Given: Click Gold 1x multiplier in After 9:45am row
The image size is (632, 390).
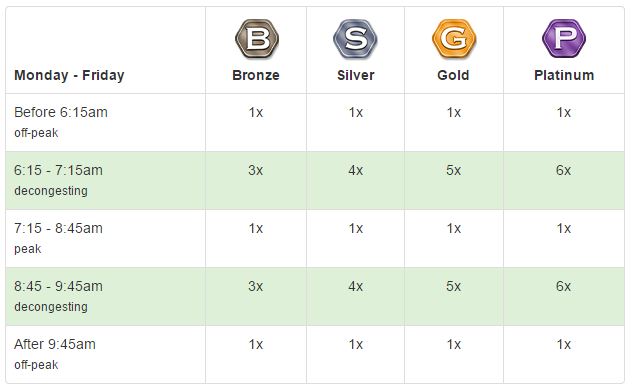Looking at the screenshot, I should (454, 344).
